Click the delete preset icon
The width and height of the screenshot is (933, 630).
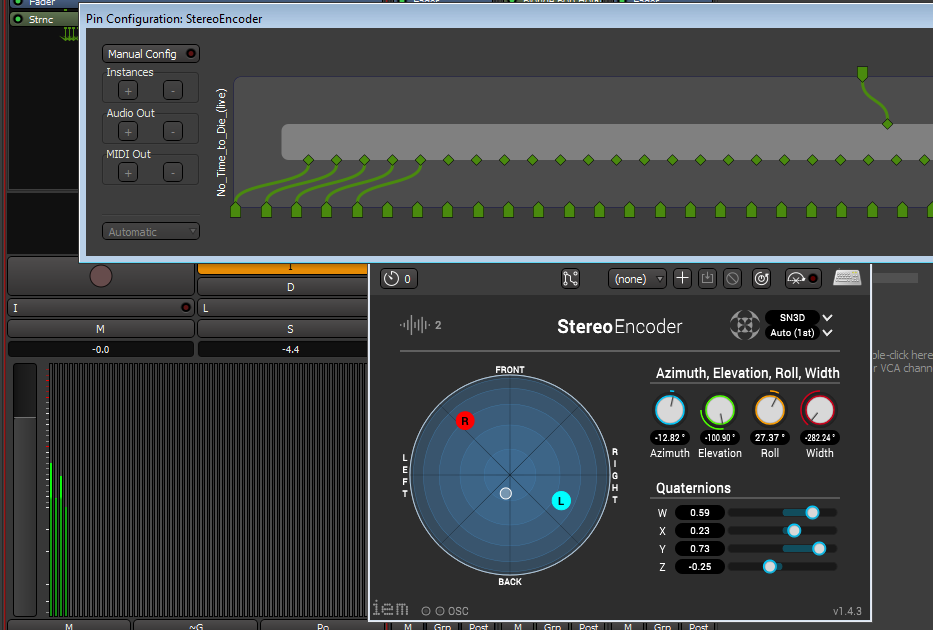(733, 279)
